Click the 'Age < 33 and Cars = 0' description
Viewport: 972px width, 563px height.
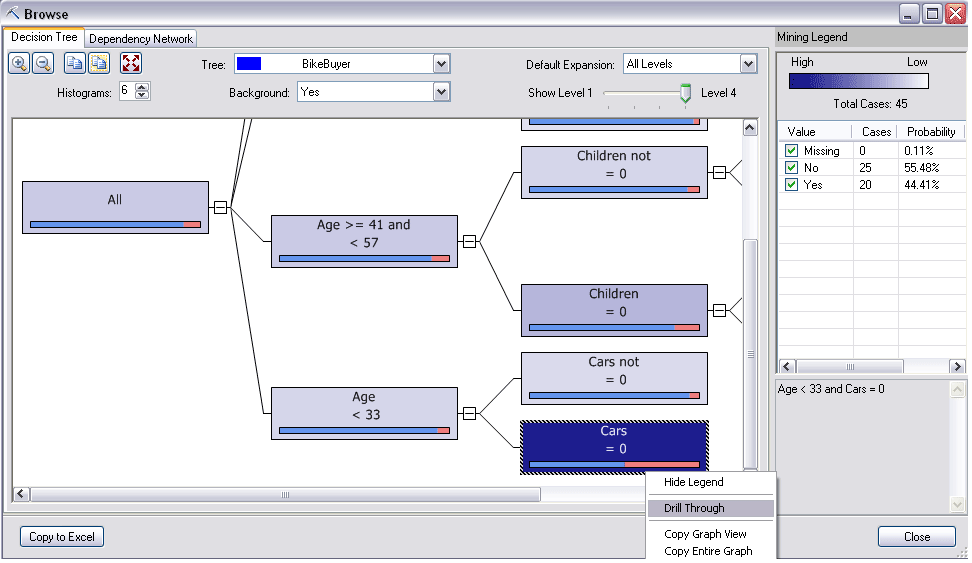coord(831,389)
